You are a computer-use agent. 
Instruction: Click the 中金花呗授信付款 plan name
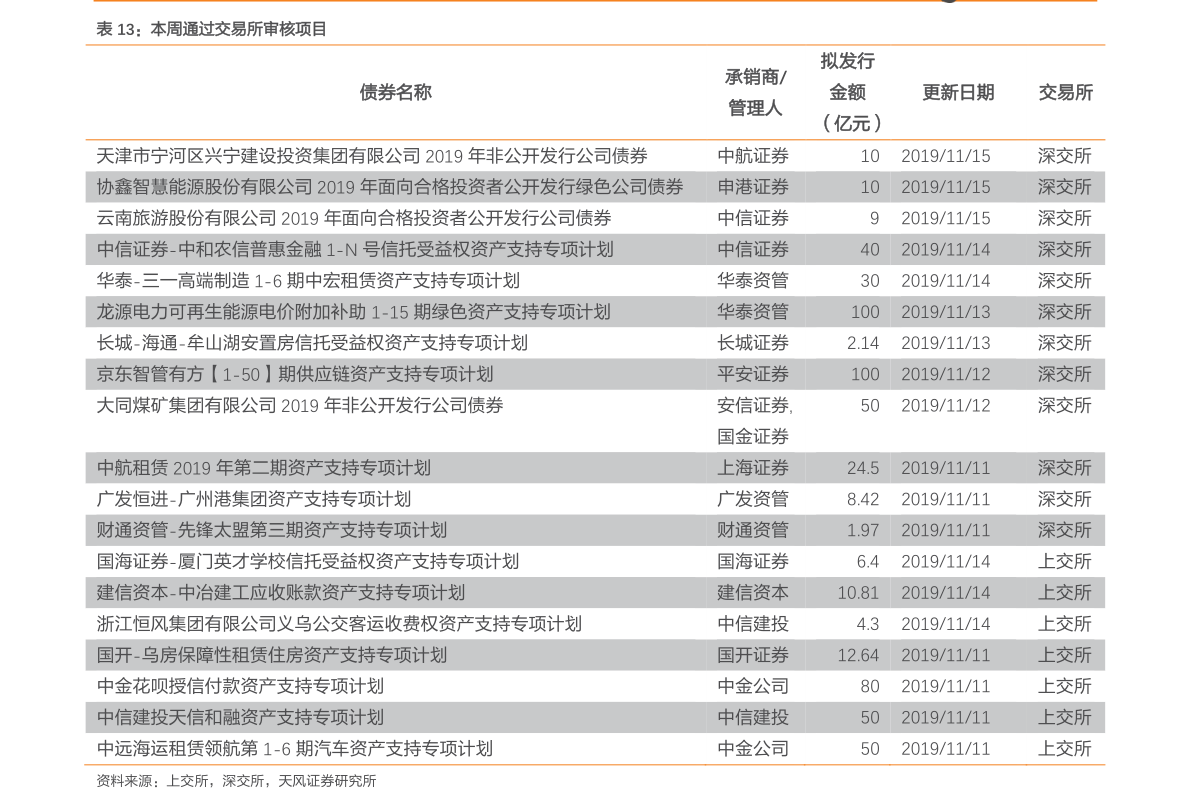[240, 686]
